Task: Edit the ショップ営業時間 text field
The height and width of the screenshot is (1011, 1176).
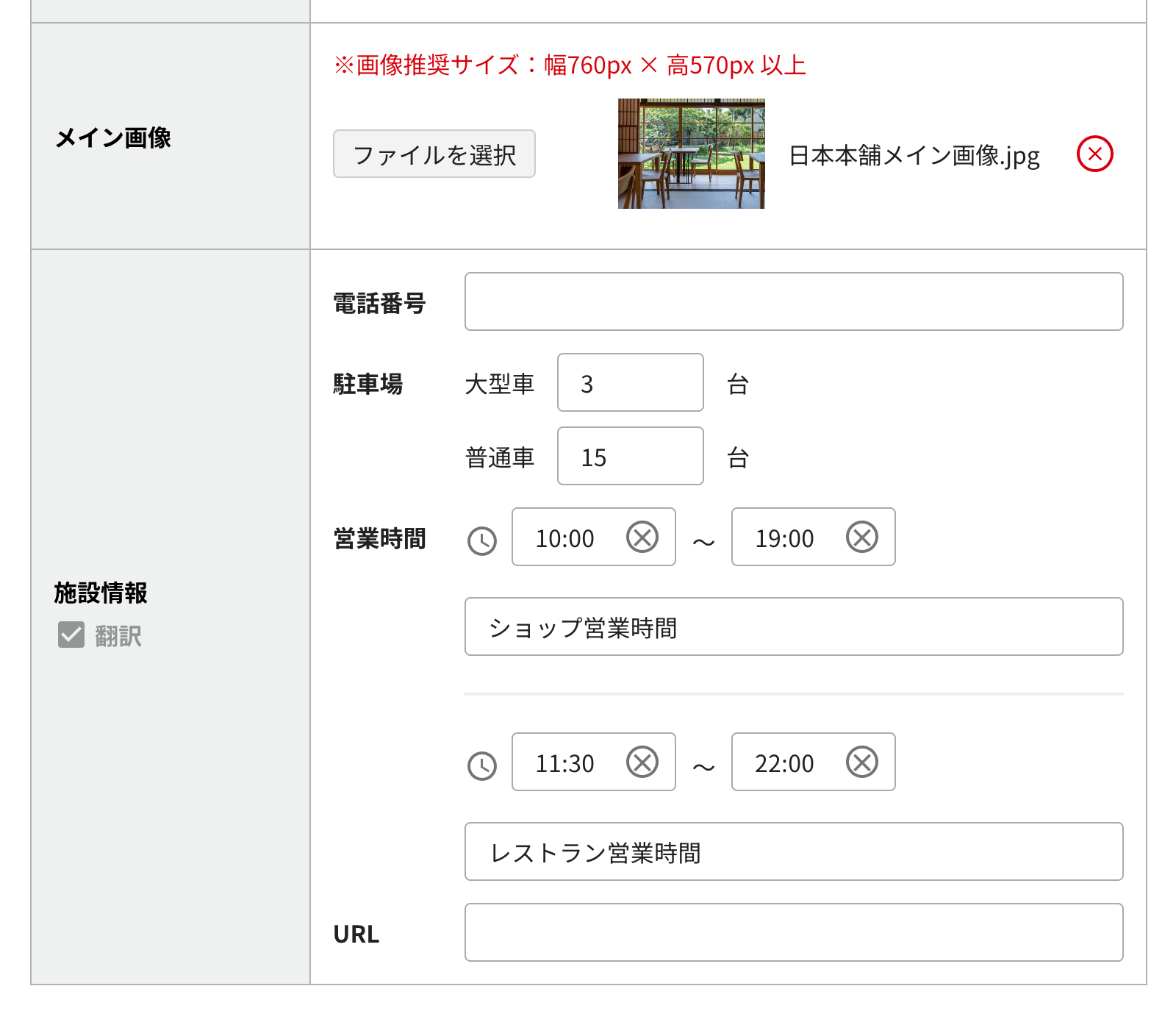Action: [793, 626]
